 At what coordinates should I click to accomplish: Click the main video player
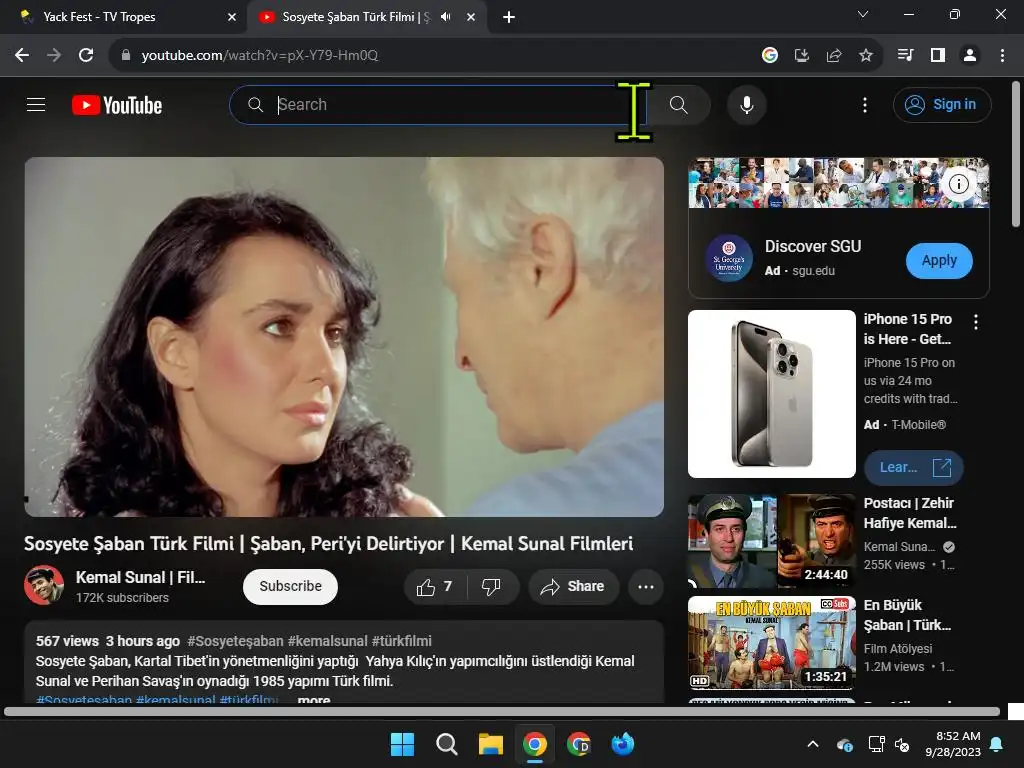(x=344, y=337)
